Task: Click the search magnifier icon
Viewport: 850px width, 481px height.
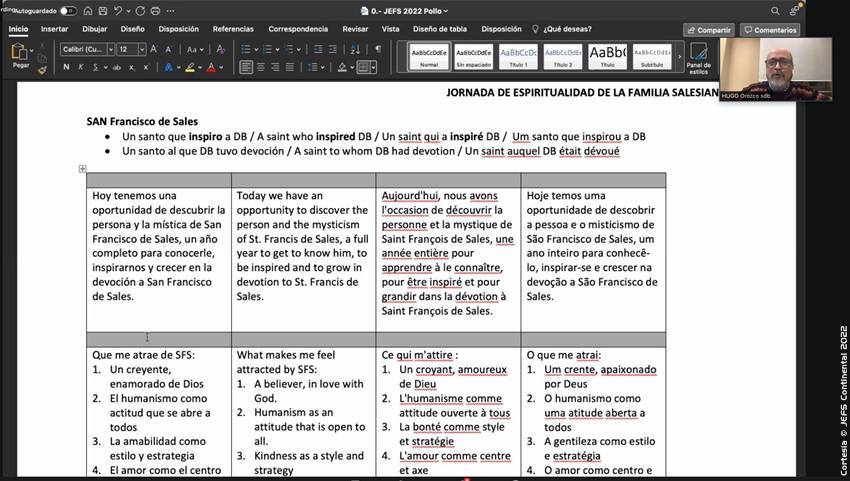Action: [775, 11]
